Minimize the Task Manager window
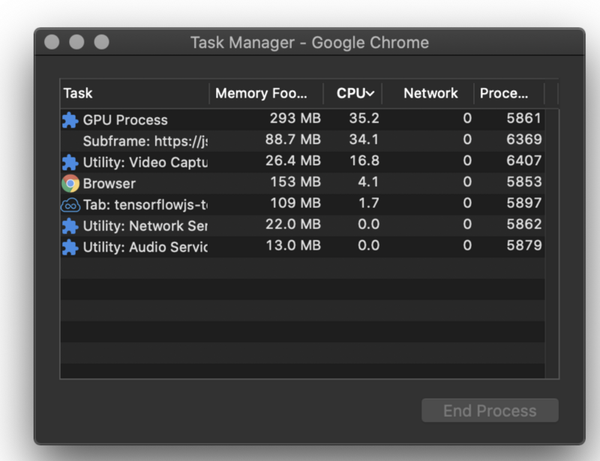Image resolution: width=600 pixels, height=461 pixels. tap(77, 42)
